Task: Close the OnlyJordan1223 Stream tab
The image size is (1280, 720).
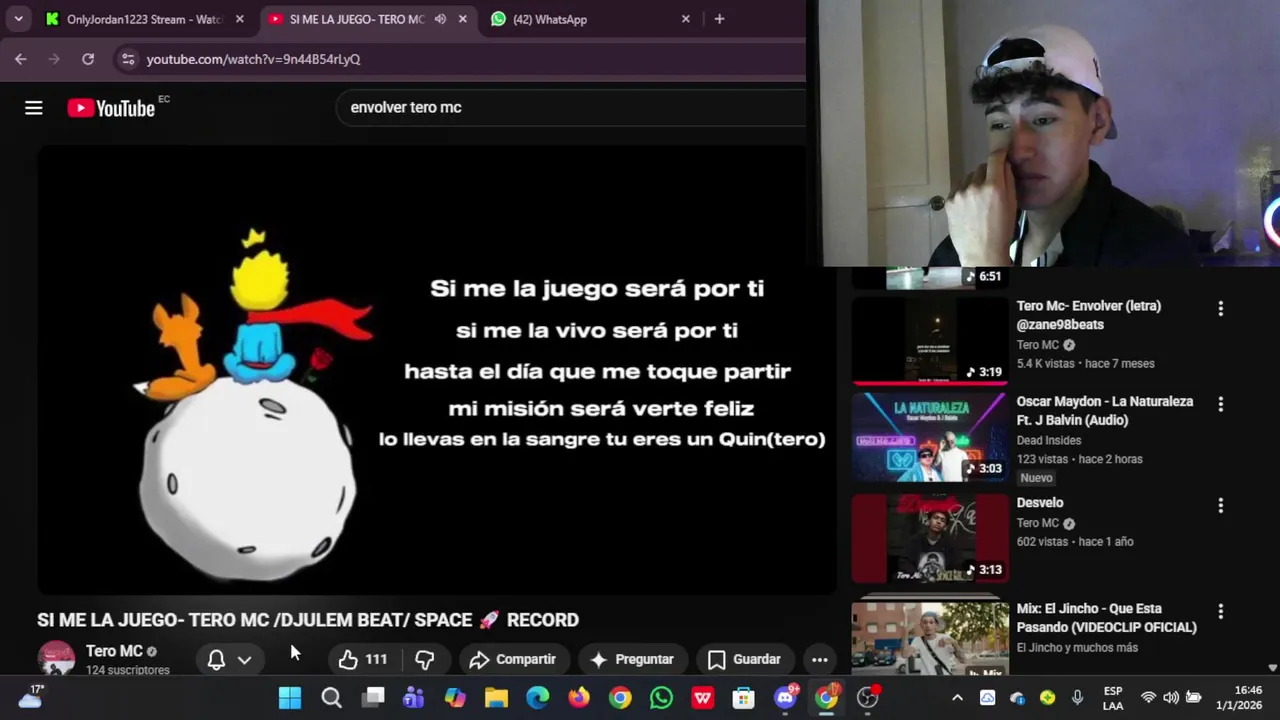Action: (239, 19)
